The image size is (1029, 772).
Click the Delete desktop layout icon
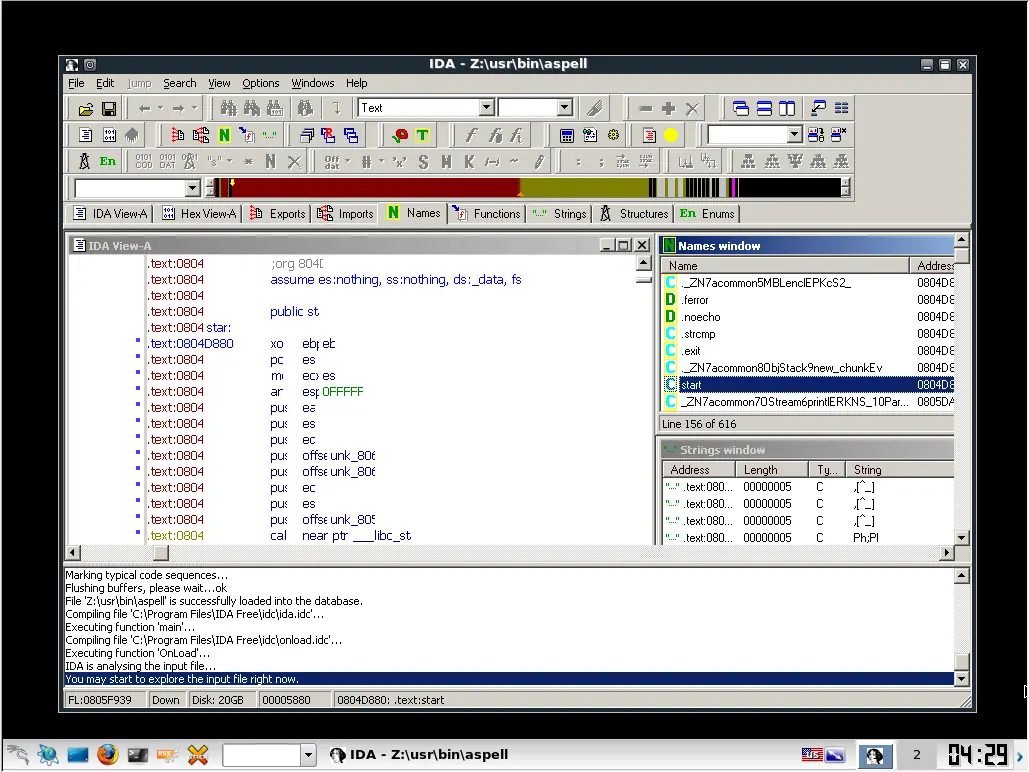pyautogui.click(x=839, y=135)
